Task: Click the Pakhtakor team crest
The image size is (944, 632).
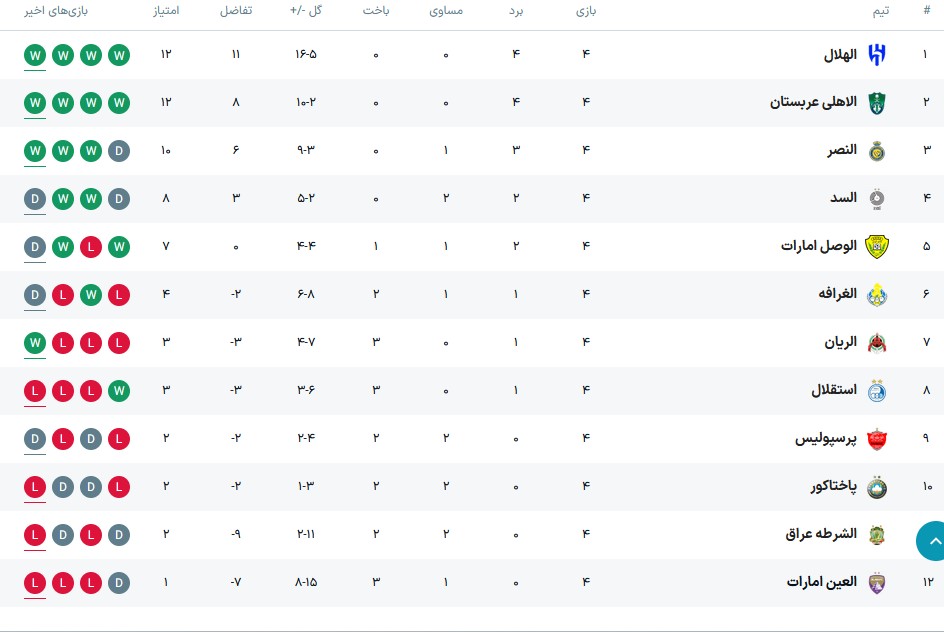Action: click(x=877, y=487)
